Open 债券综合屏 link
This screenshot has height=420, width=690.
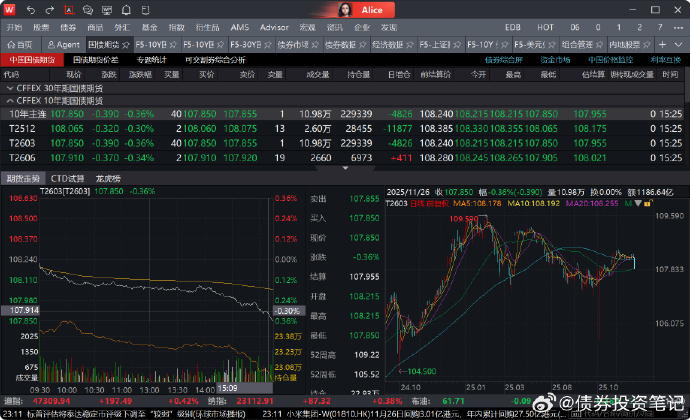503,60
